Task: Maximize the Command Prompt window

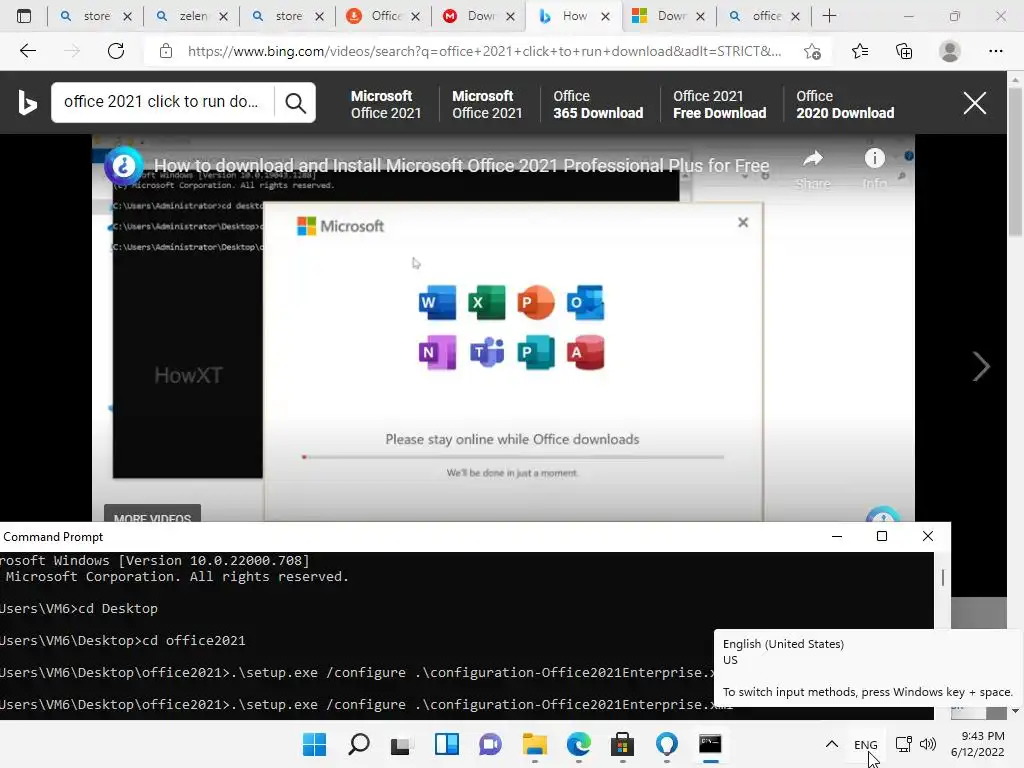Action: (x=882, y=536)
